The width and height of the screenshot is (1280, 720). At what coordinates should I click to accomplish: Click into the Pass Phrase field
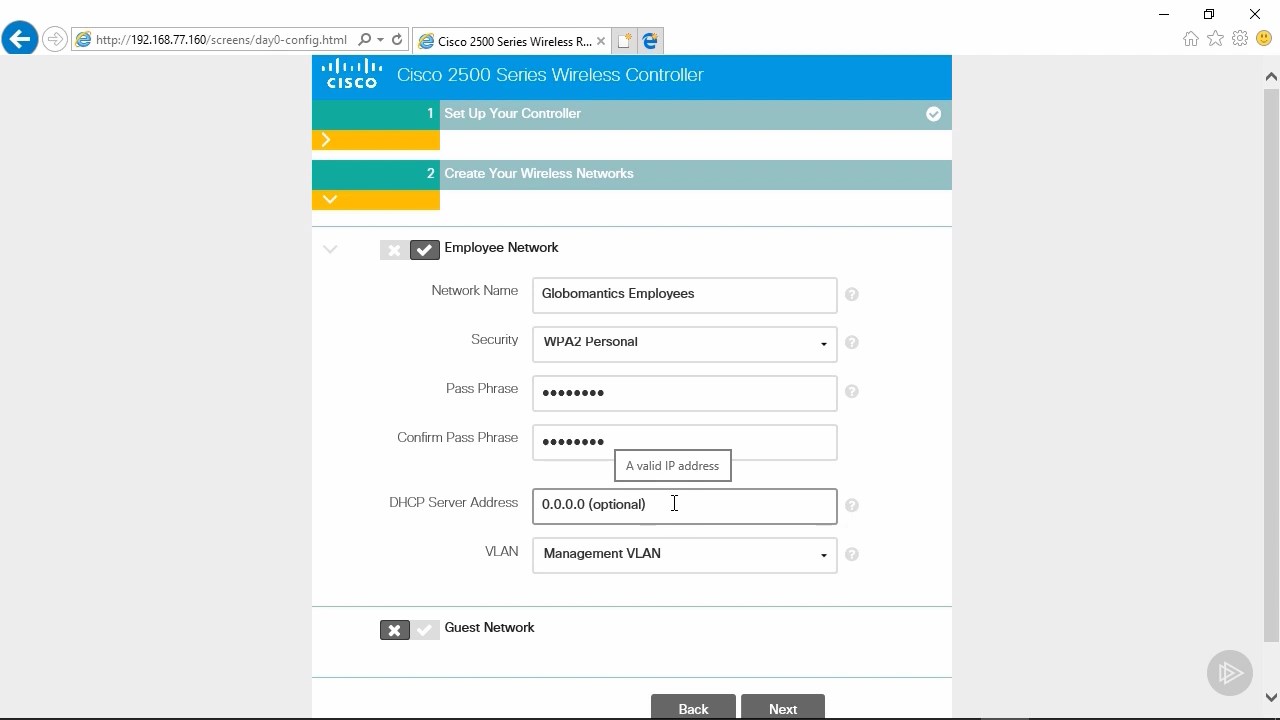pyautogui.click(x=685, y=393)
